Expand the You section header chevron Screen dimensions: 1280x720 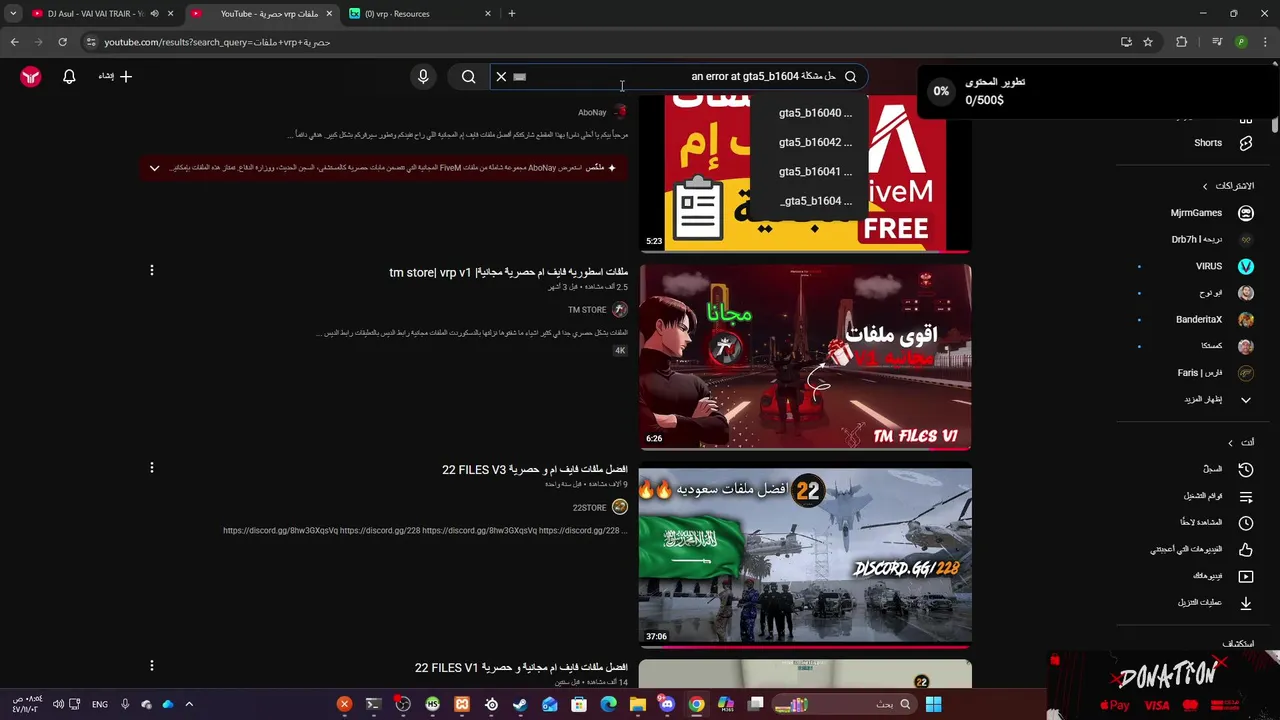coord(1231,443)
